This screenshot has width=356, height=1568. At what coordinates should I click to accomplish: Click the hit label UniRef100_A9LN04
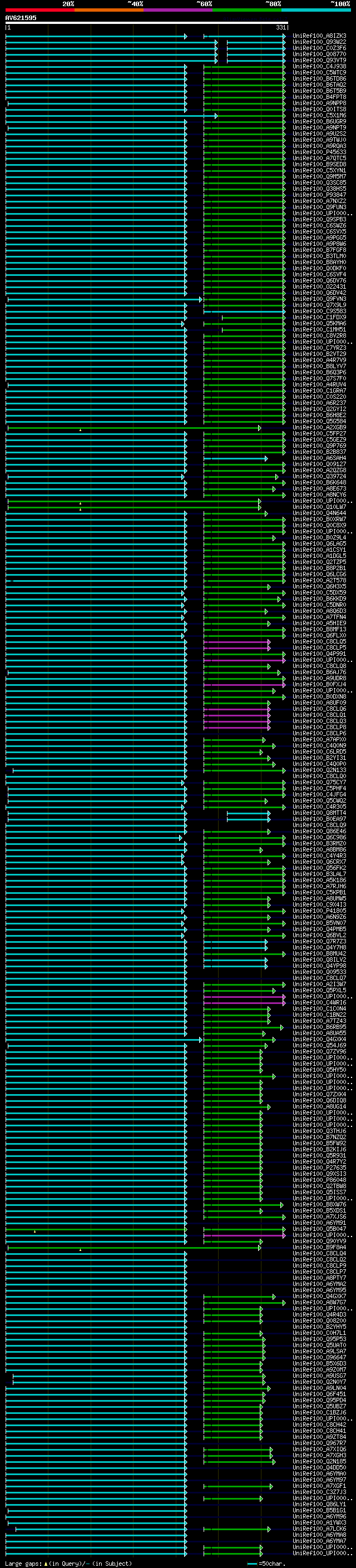319,1388
